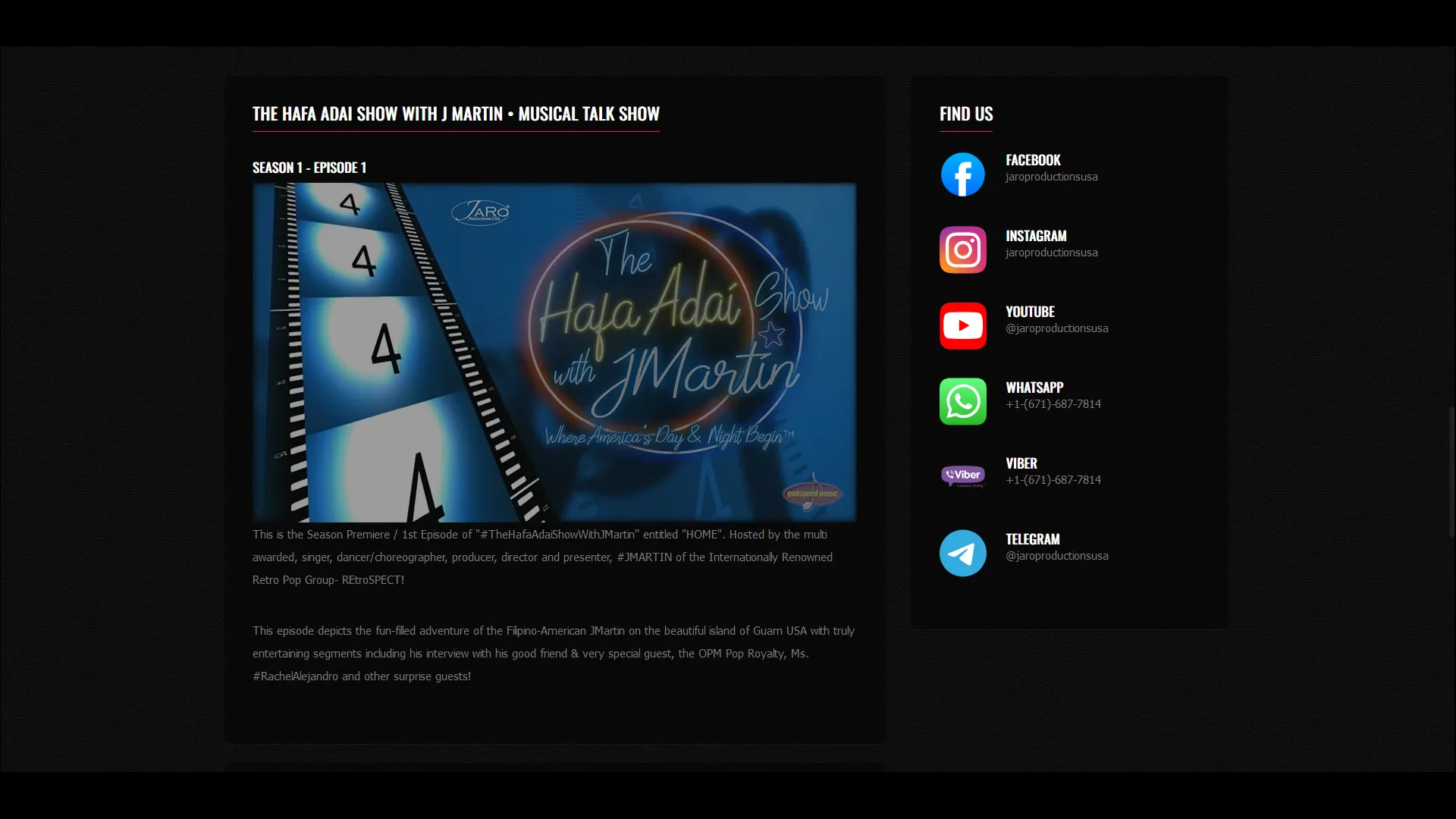Open the Facebook circle icon

962,174
